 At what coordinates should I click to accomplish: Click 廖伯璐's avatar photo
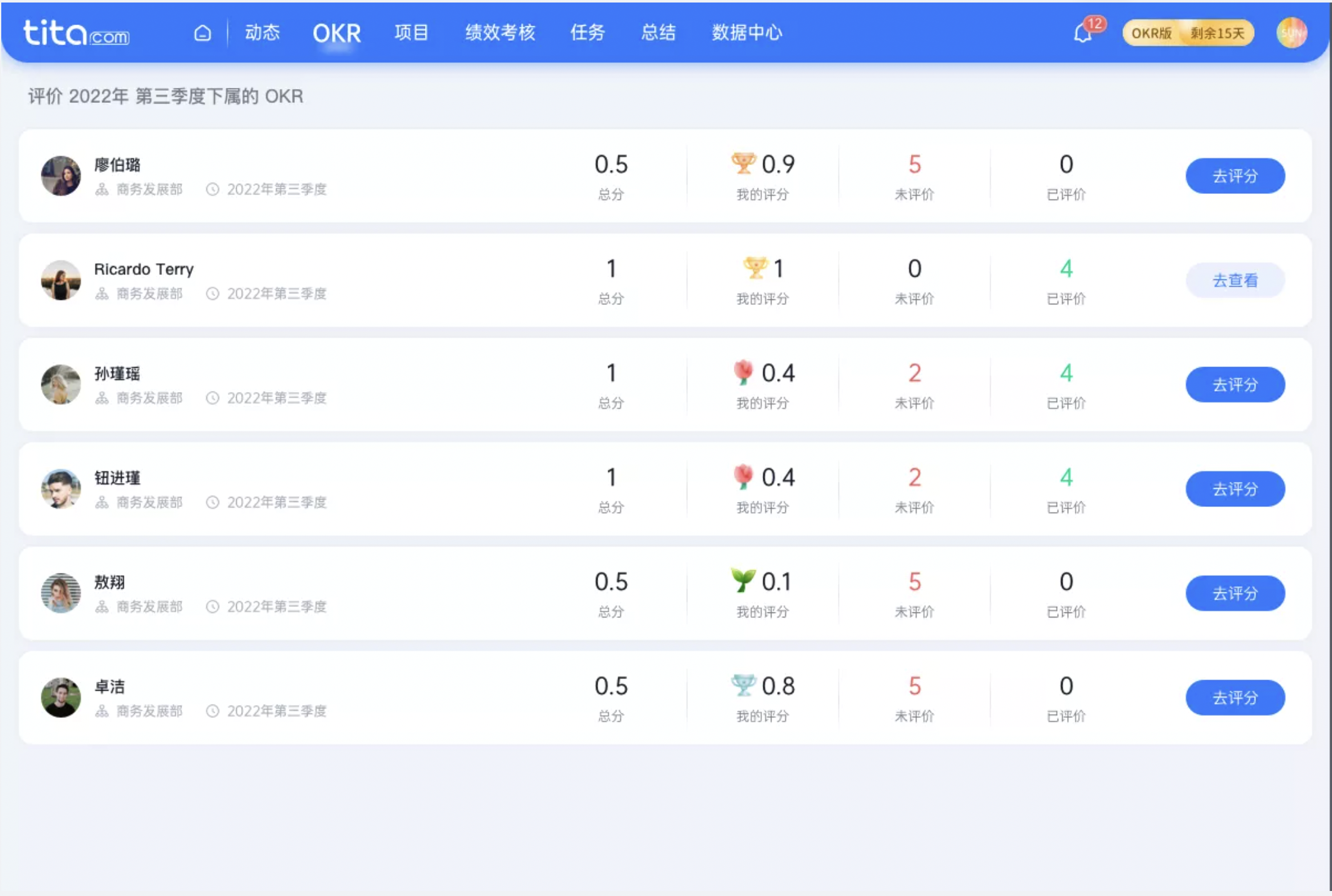(x=61, y=176)
